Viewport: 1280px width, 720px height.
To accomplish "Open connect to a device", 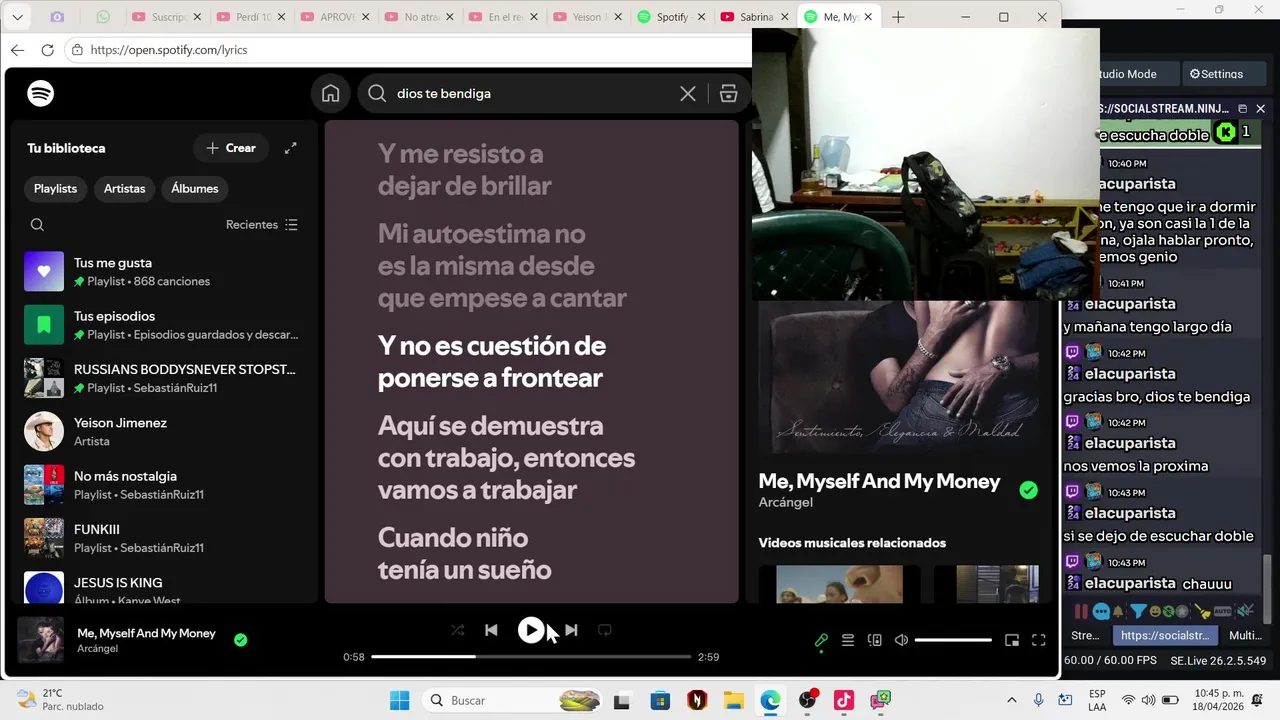I will [875, 640].
